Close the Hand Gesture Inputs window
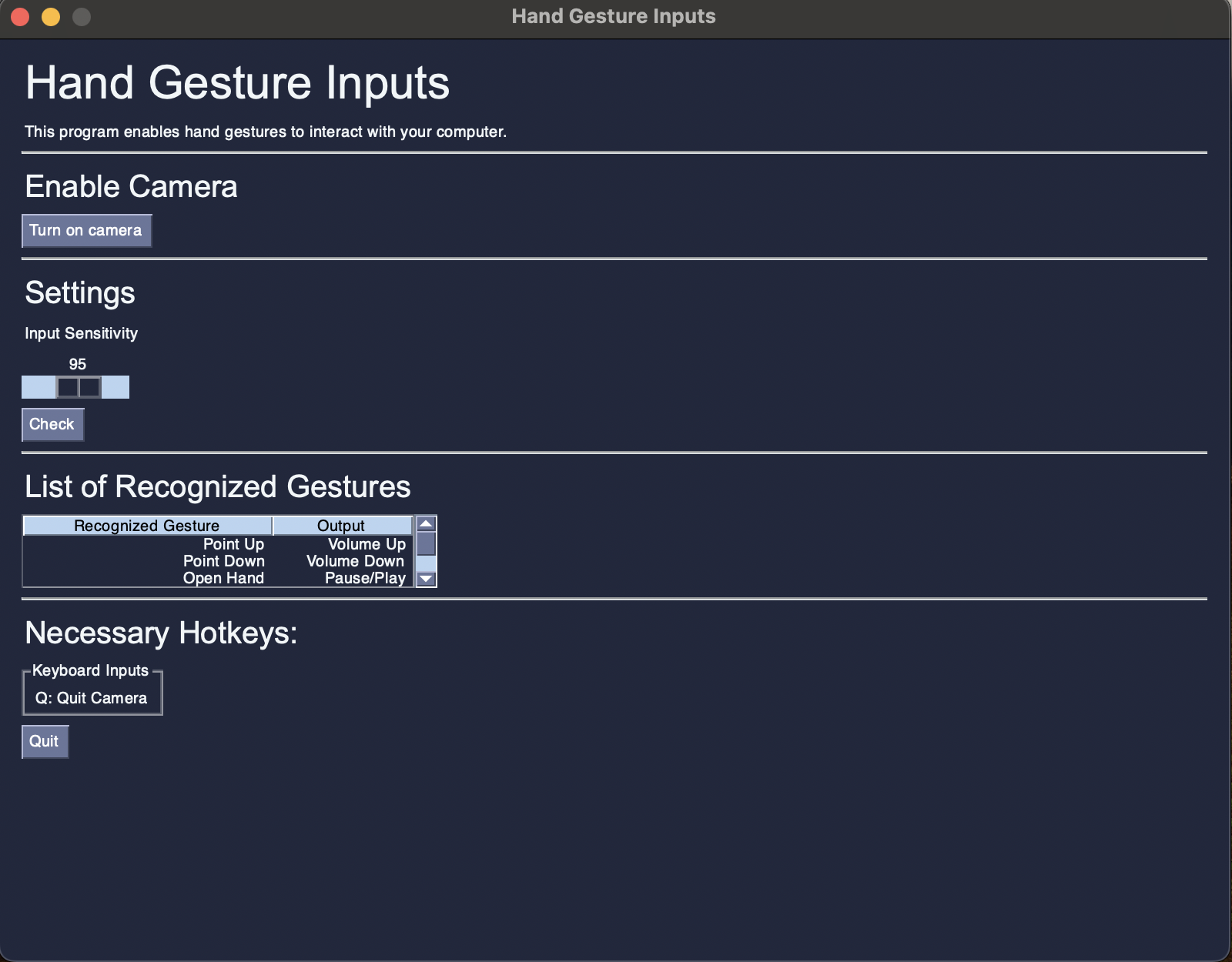The width and height of the screenshot is (1232, 962). (x=20, y=16)
